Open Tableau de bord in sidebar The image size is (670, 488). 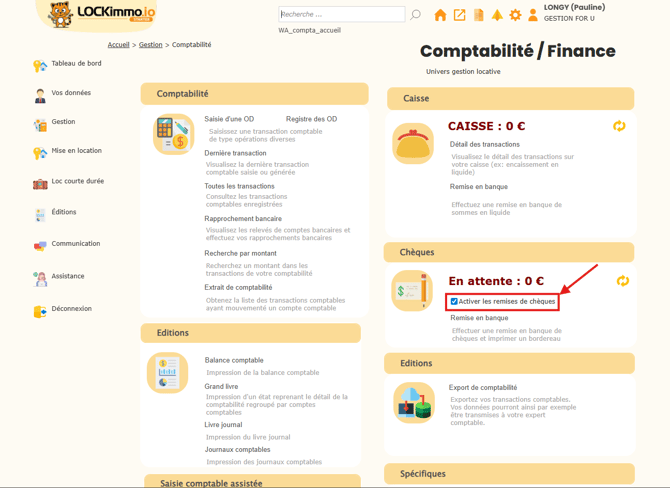pyautogui.click(x=76, y=64)
